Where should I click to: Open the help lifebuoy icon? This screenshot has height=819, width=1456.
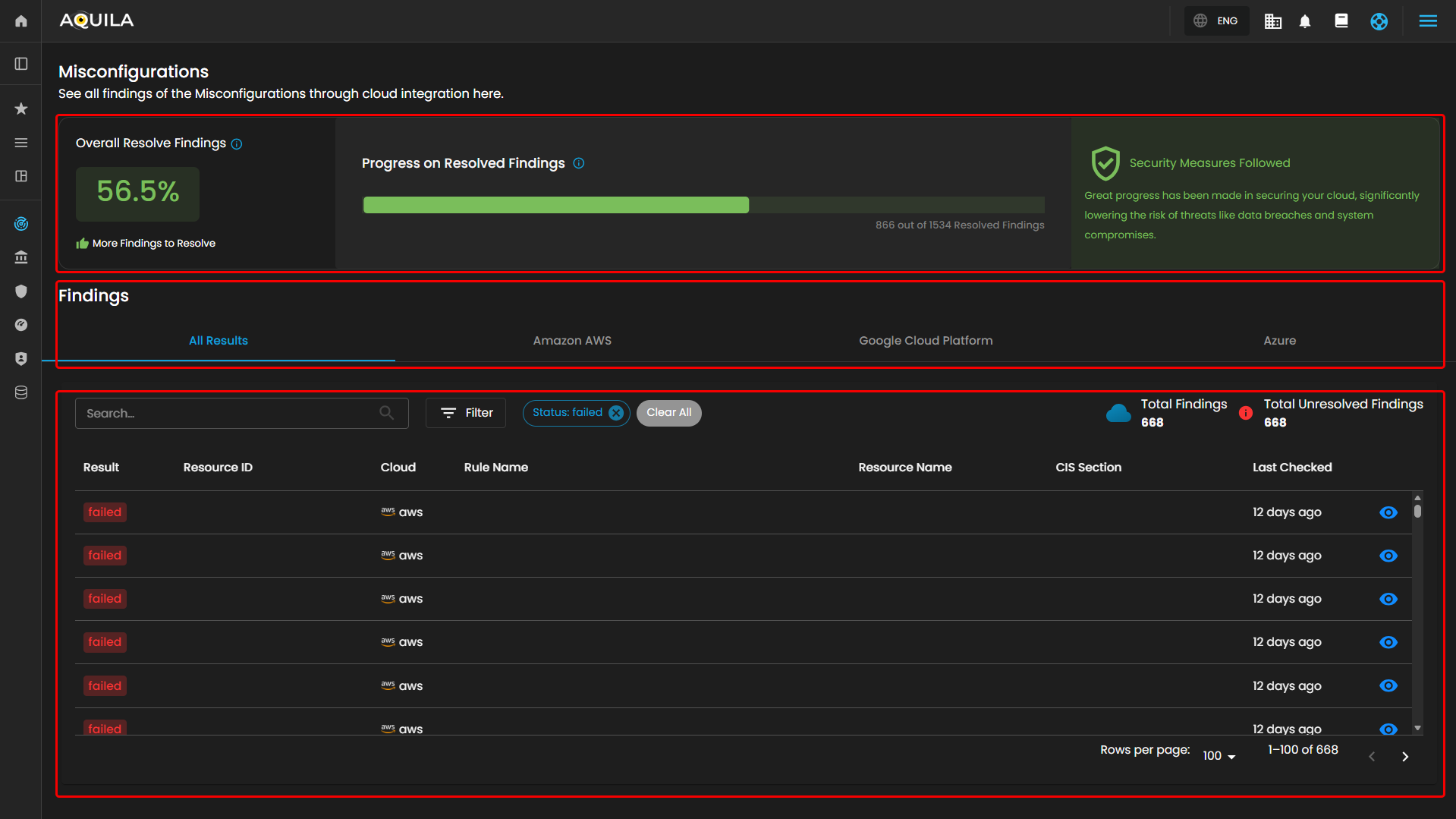click(x=1379, y=21)
